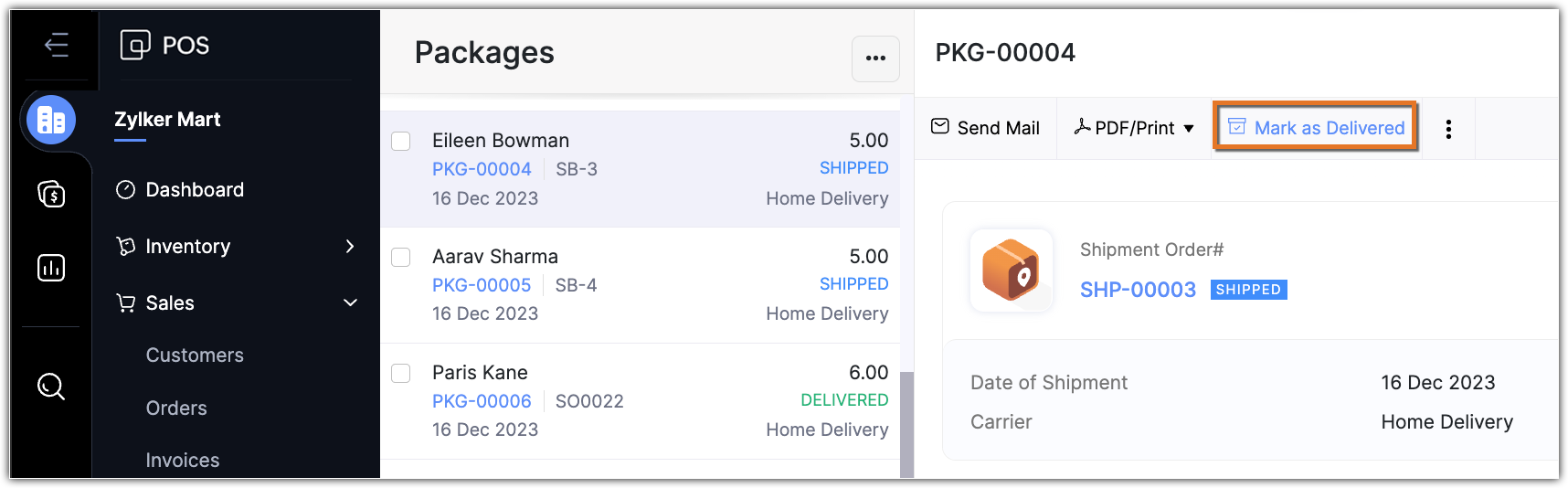The height and width of the screenshot is (488, 1568).
Task: Open the reports chart rail icon
Action: tap(51, 268)
